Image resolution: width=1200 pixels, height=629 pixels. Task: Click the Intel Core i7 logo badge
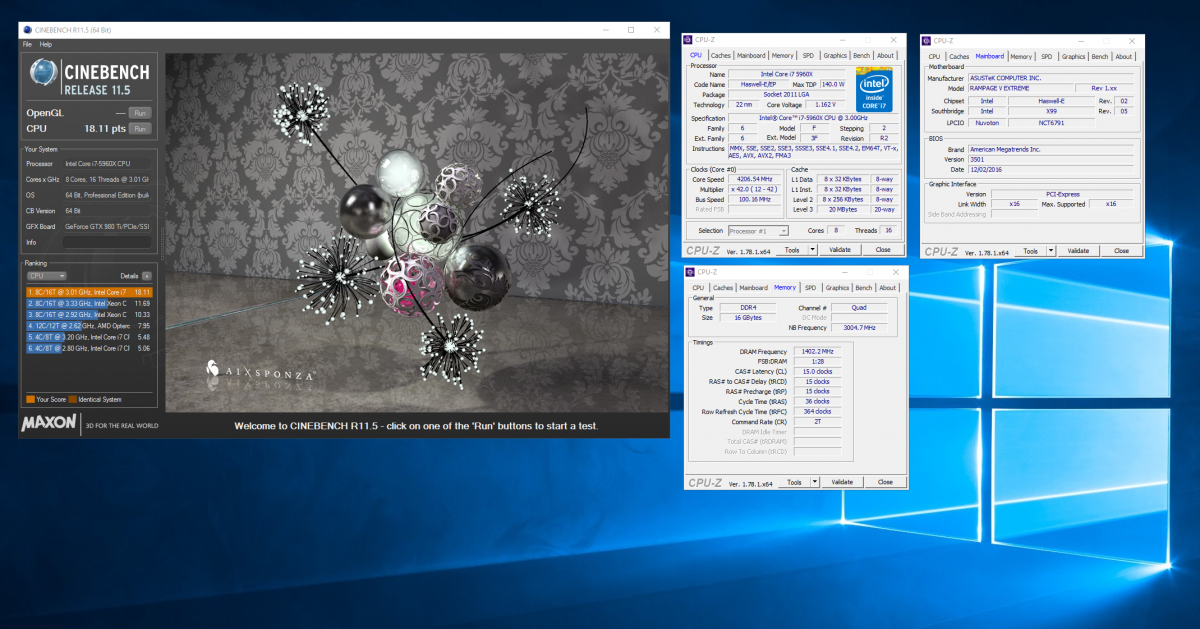coord(874,89)
